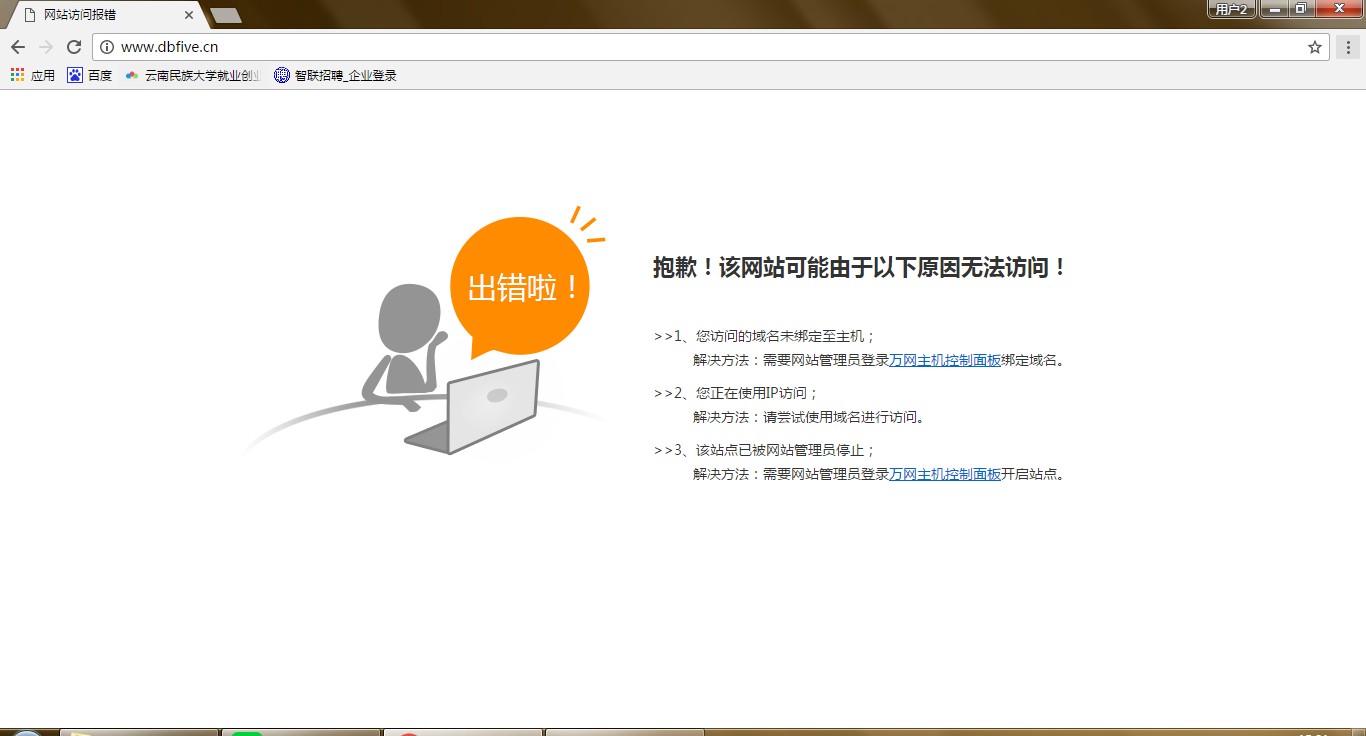Click the page reload icon
Image resolution: width=1366 pixels, height=736 pixels.
point(74,46)
